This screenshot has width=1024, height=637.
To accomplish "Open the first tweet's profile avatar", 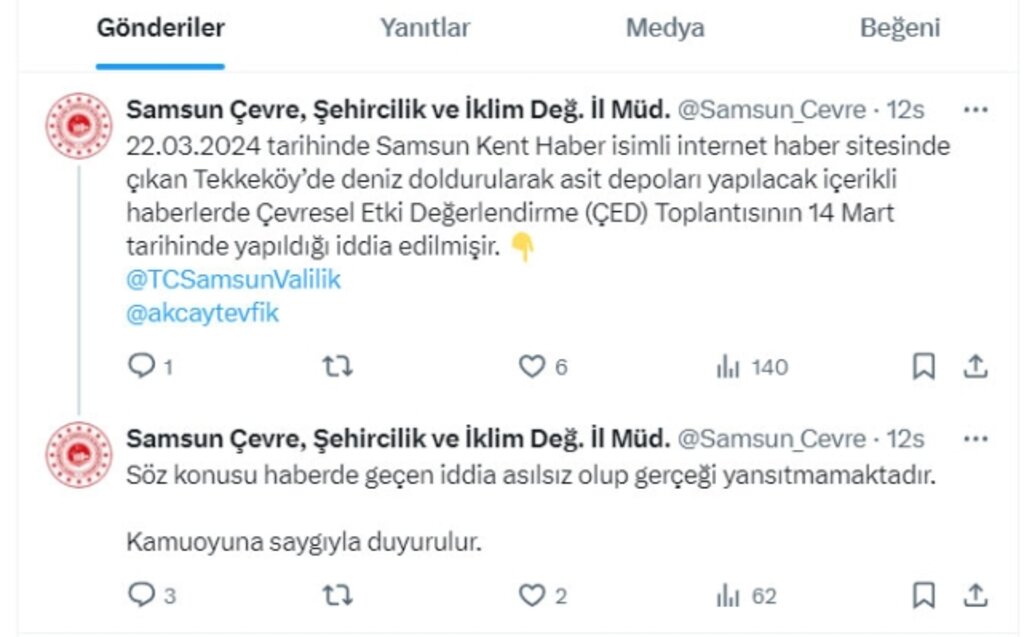I will click(x=79, y=125).
